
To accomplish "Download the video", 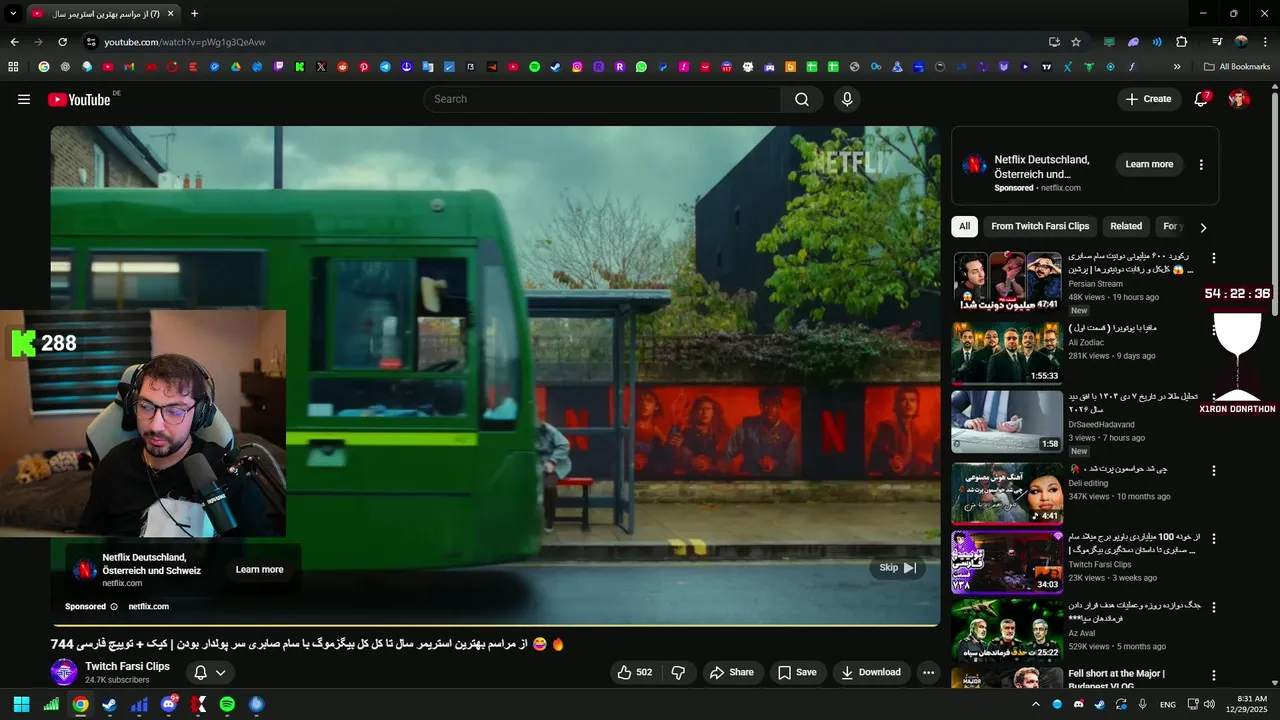I will pos(870,672).
